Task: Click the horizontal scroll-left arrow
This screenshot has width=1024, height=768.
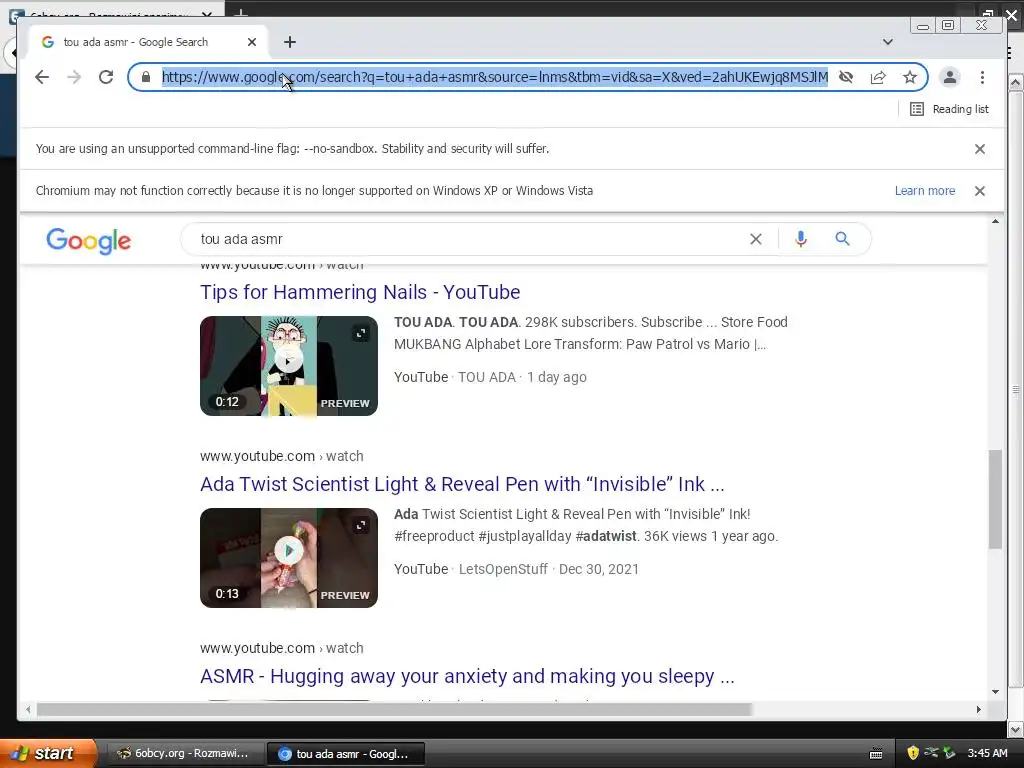Action: pos(27,709)
